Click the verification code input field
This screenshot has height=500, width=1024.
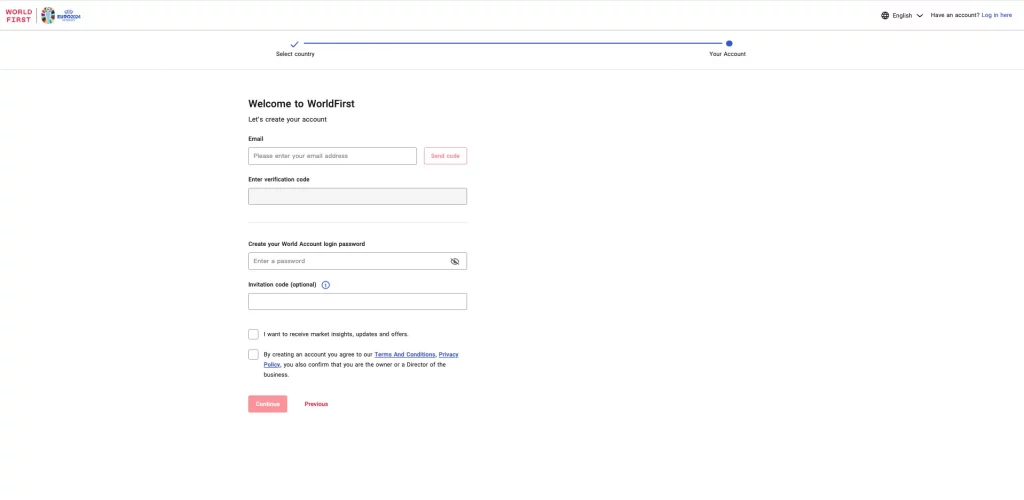tap(357, 196)
